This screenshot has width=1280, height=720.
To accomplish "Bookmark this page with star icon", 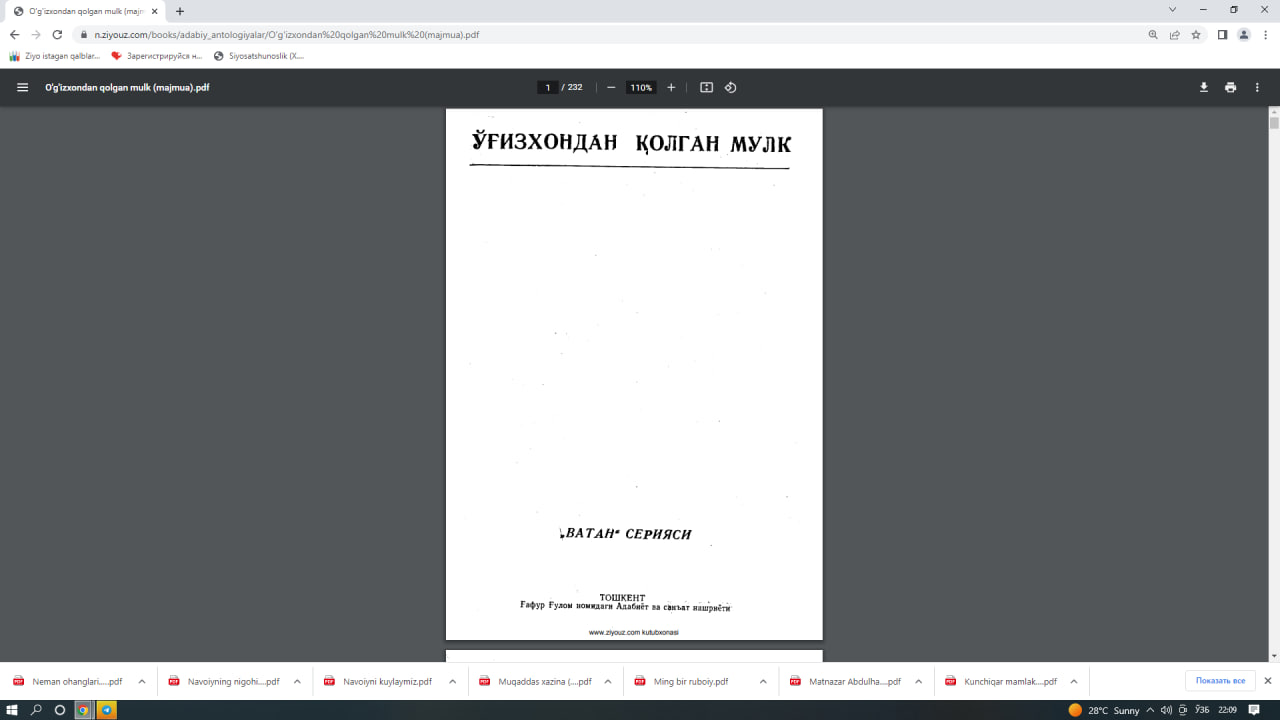I will coord(1196,34).
